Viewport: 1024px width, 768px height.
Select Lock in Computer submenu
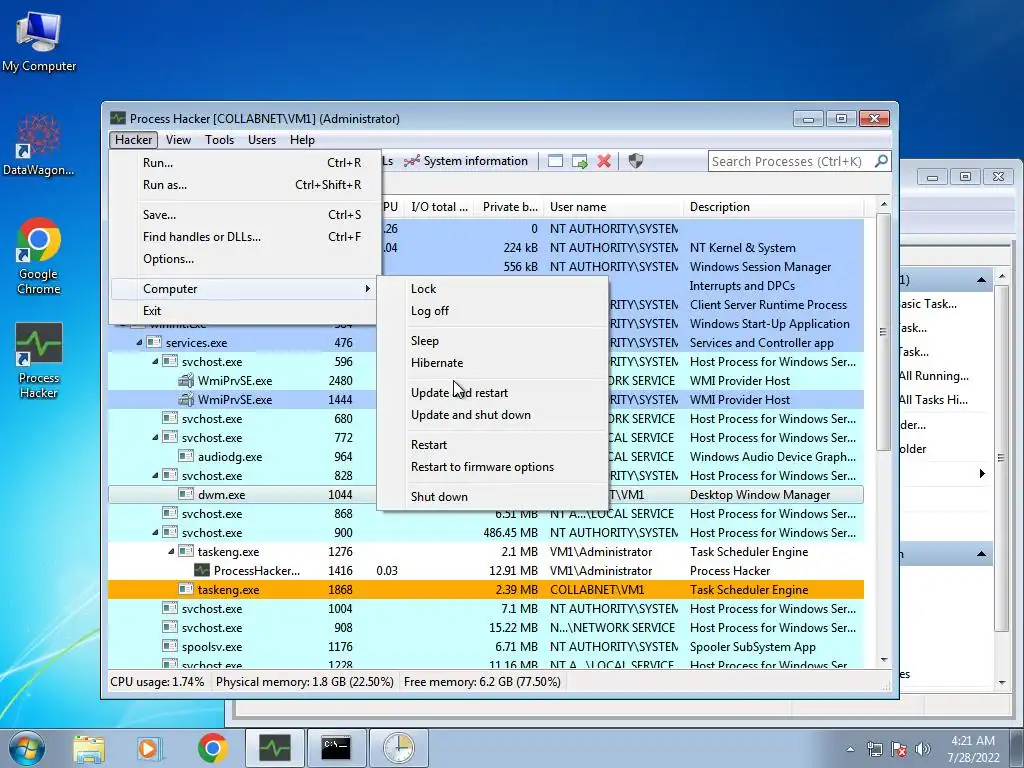coord(493,289)
